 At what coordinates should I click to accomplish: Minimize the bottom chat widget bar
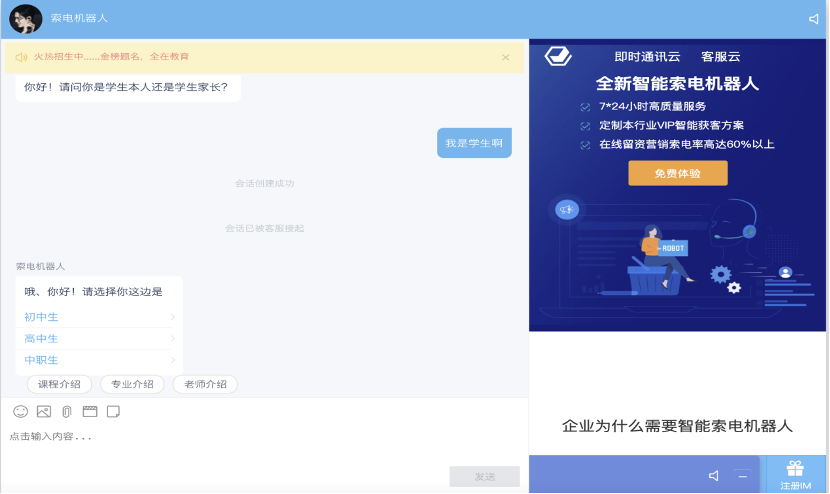pos(742,476)
